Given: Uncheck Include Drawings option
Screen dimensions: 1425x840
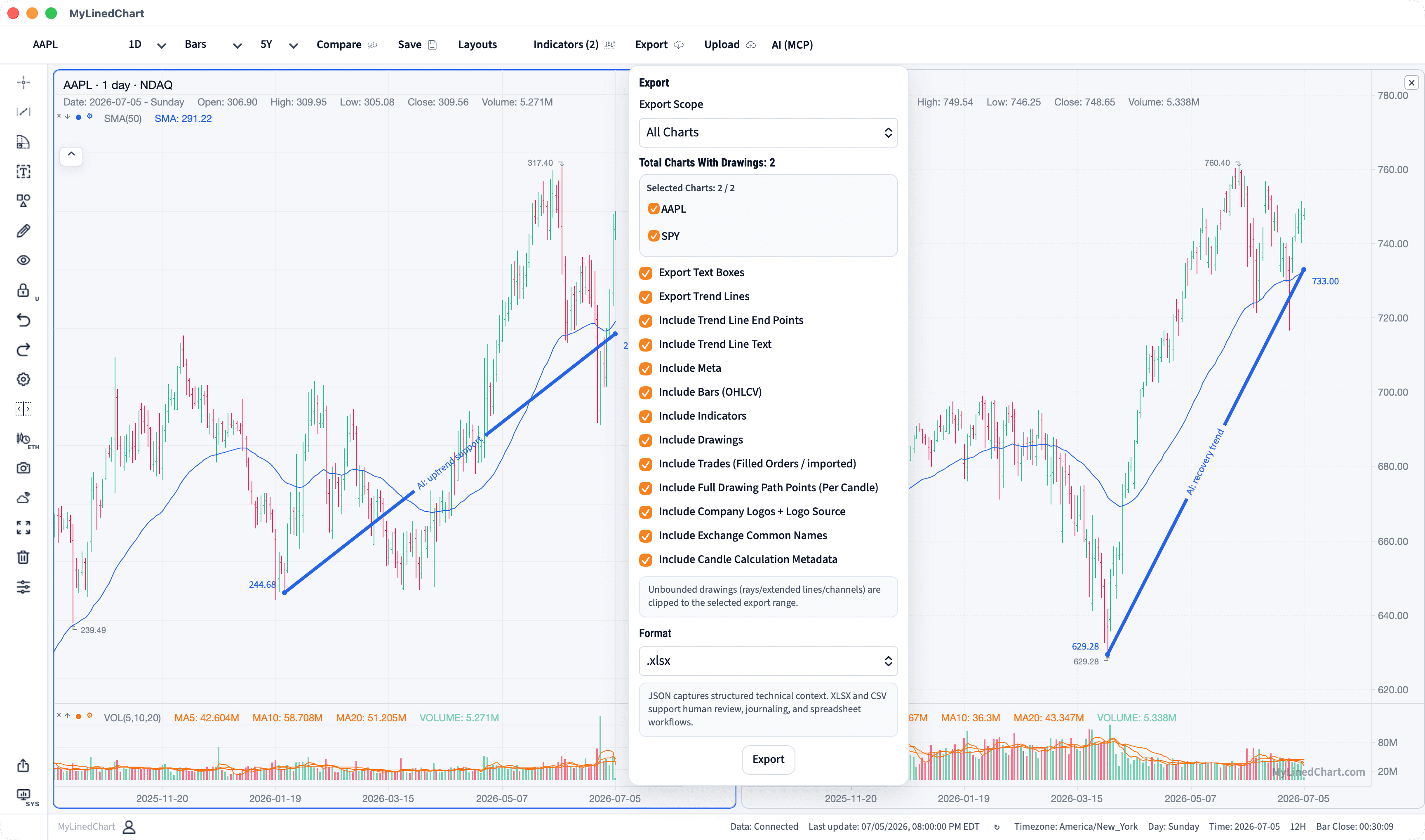Looking at the screenshot, I should [x=645, y=440].
